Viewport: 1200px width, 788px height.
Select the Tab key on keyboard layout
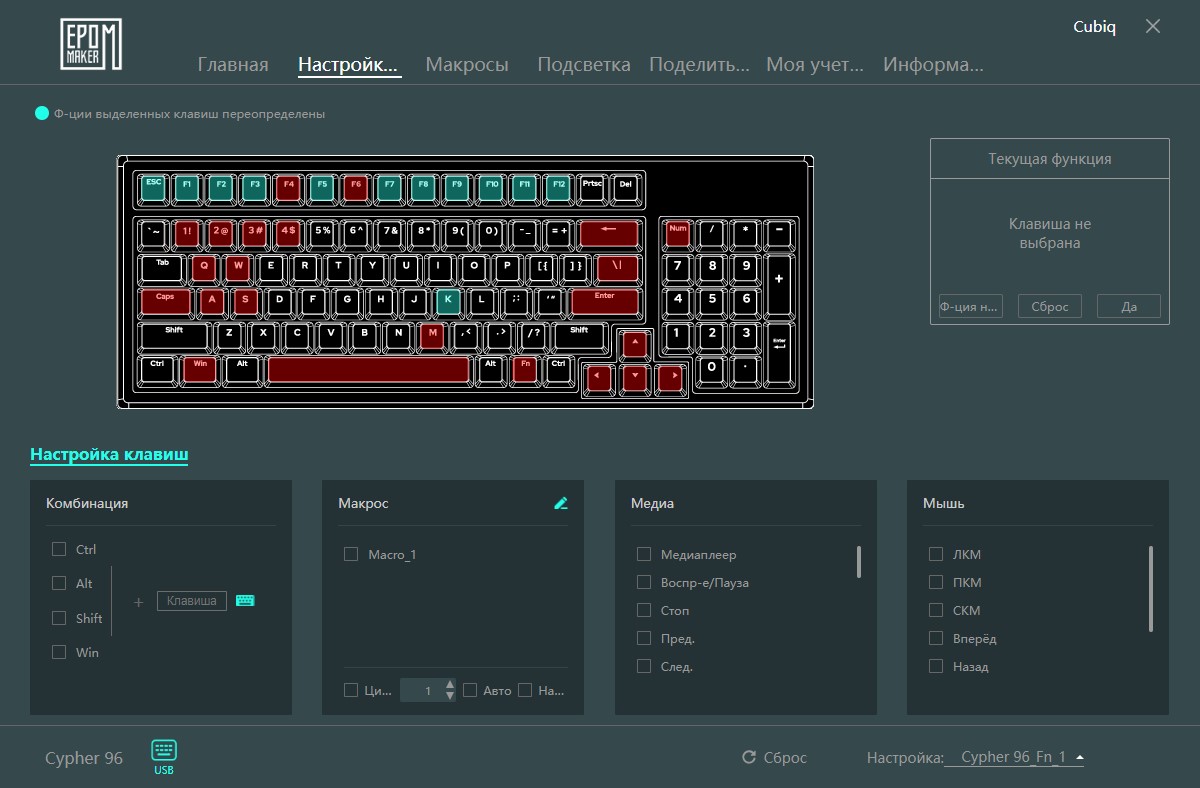[x=162, y=267]
